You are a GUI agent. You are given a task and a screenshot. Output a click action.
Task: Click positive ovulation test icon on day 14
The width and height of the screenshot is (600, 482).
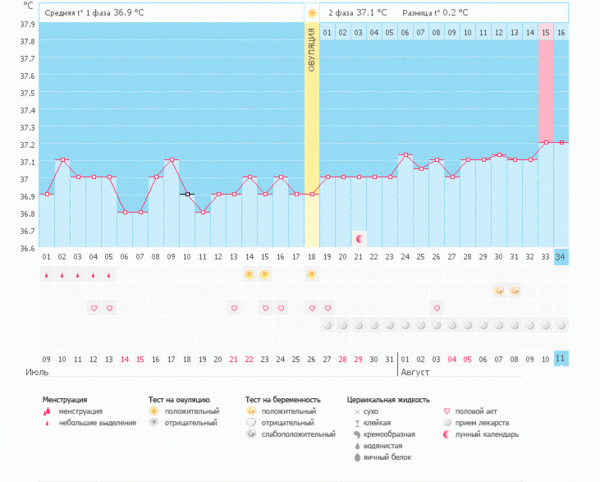click(x=249, y=274)
